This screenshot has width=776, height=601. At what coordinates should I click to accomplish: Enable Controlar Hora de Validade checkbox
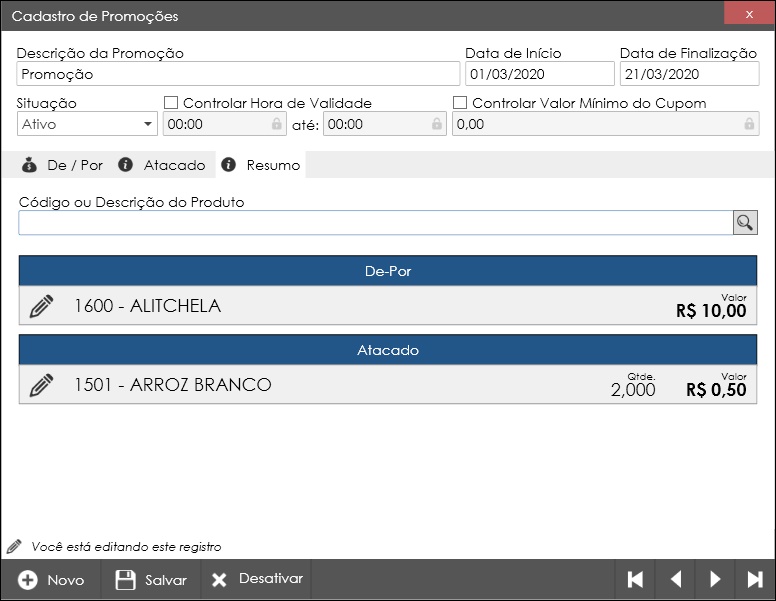pos(171,102)
